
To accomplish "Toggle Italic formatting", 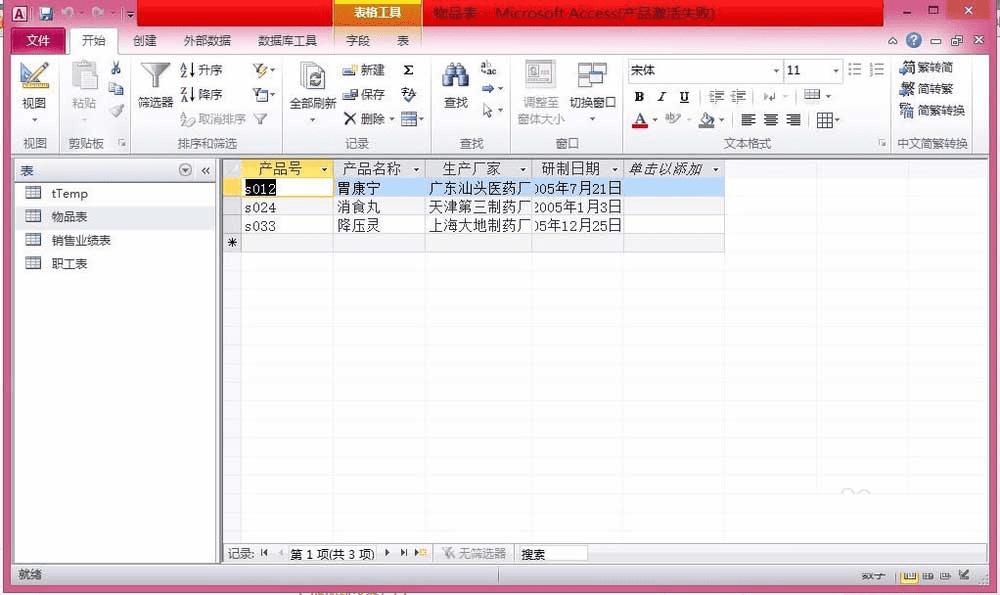I will coord(662,96).
